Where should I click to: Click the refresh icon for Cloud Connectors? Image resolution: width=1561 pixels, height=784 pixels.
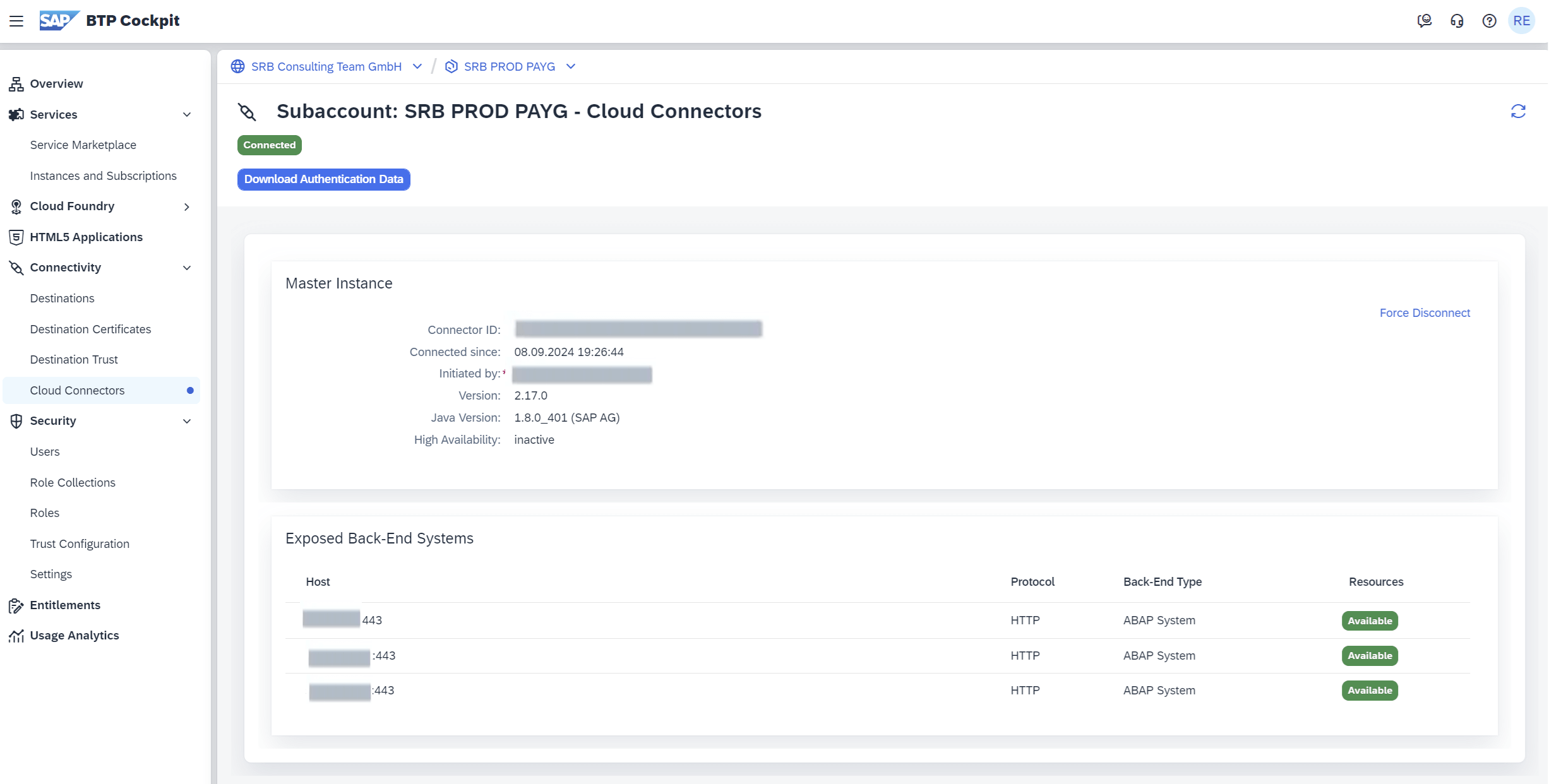1518,112
